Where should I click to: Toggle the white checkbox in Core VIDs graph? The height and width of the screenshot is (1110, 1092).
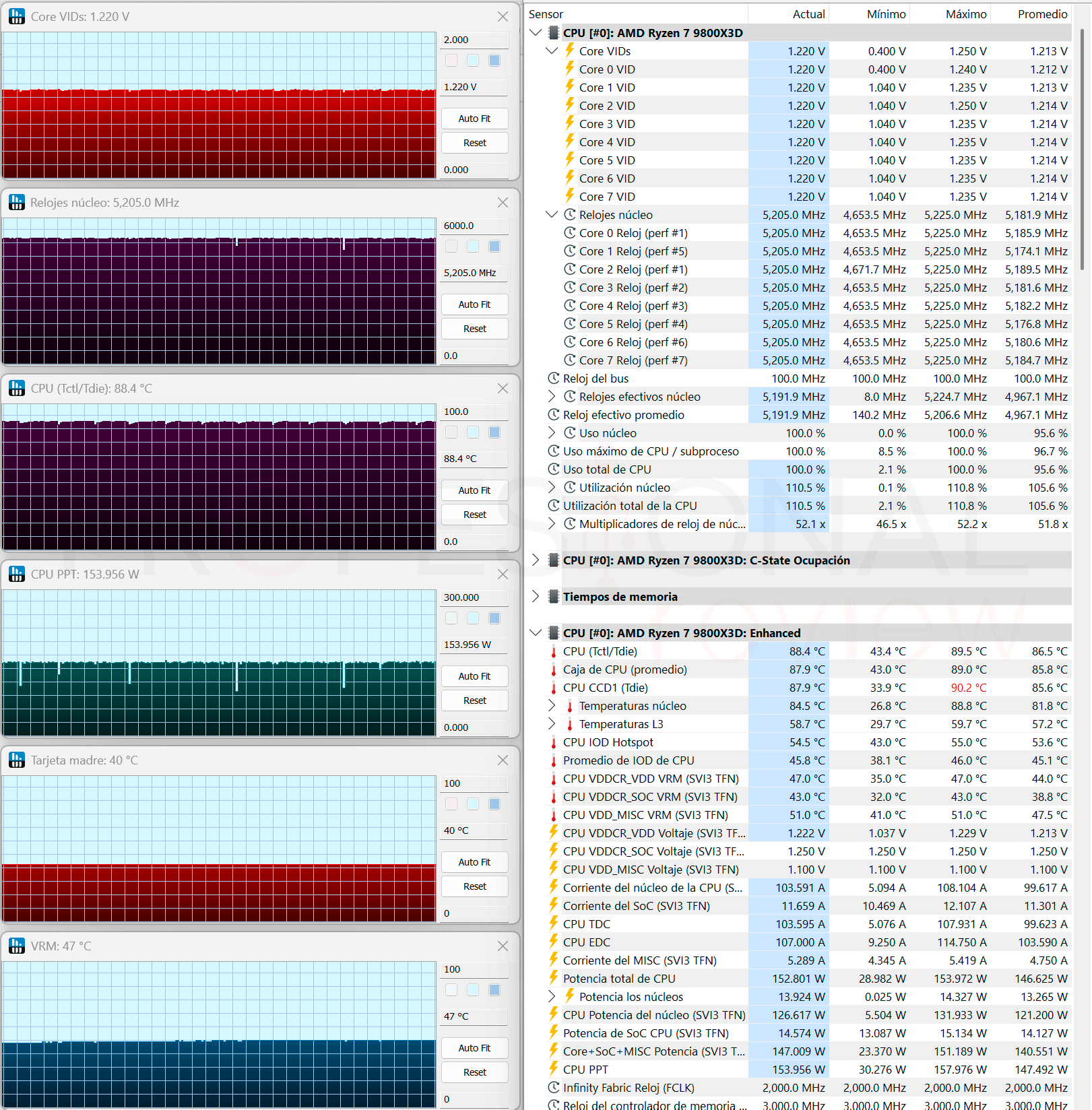click(x=451, y=61)
